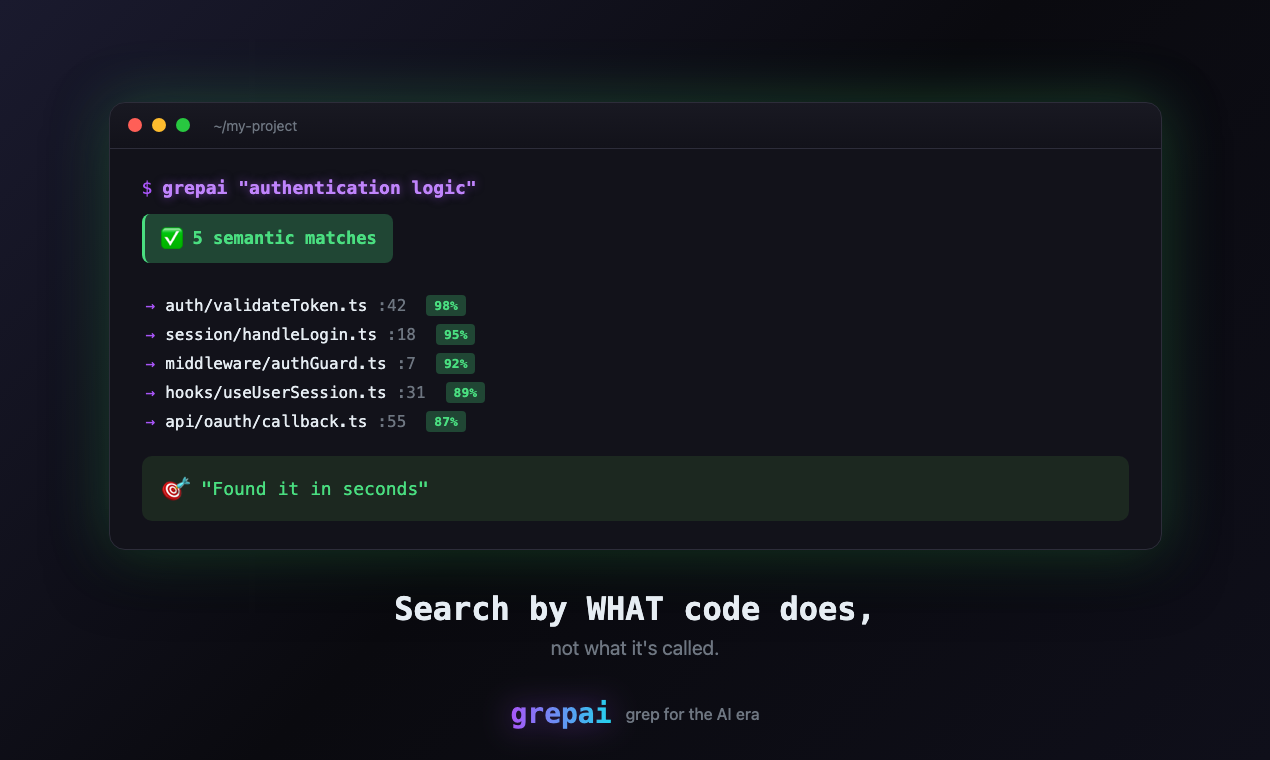The height and width of the screenshot is (760, 1270).
Task: Click the arrow before middleware/authGuard.ts
Action: (x=150, y=364)
